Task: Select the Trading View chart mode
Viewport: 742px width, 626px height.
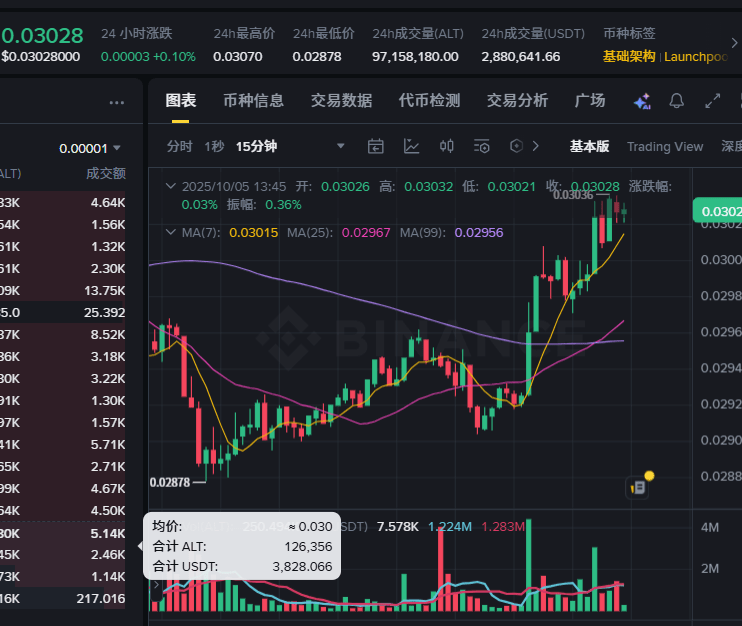Action: tap(665, 147)
